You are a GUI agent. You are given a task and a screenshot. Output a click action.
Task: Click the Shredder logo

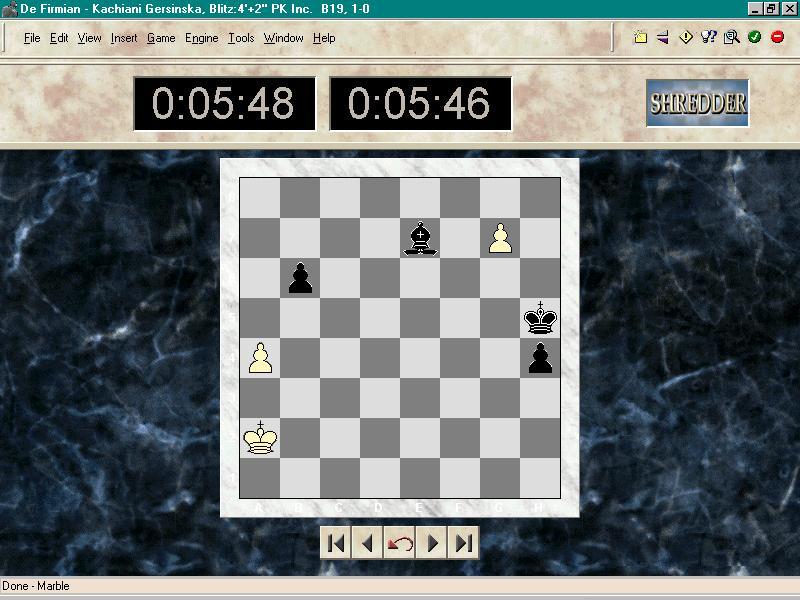click(697, 103)
